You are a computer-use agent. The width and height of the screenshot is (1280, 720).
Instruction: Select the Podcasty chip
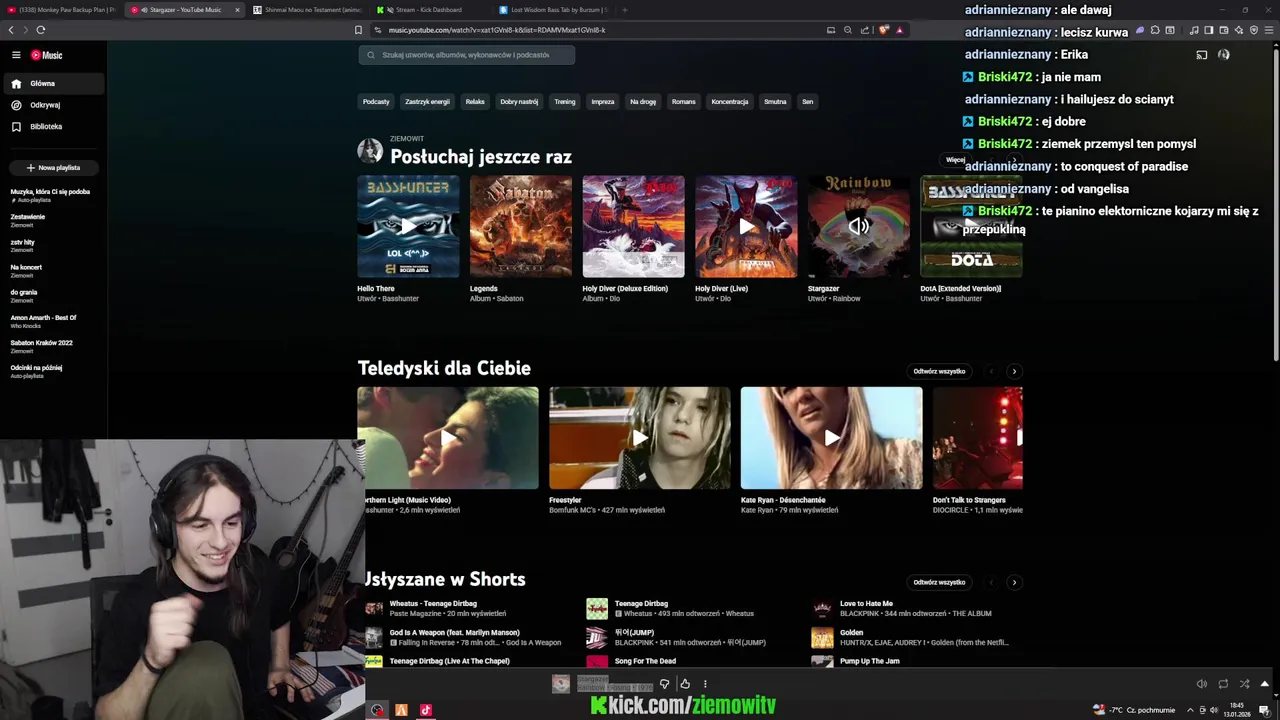376,102
